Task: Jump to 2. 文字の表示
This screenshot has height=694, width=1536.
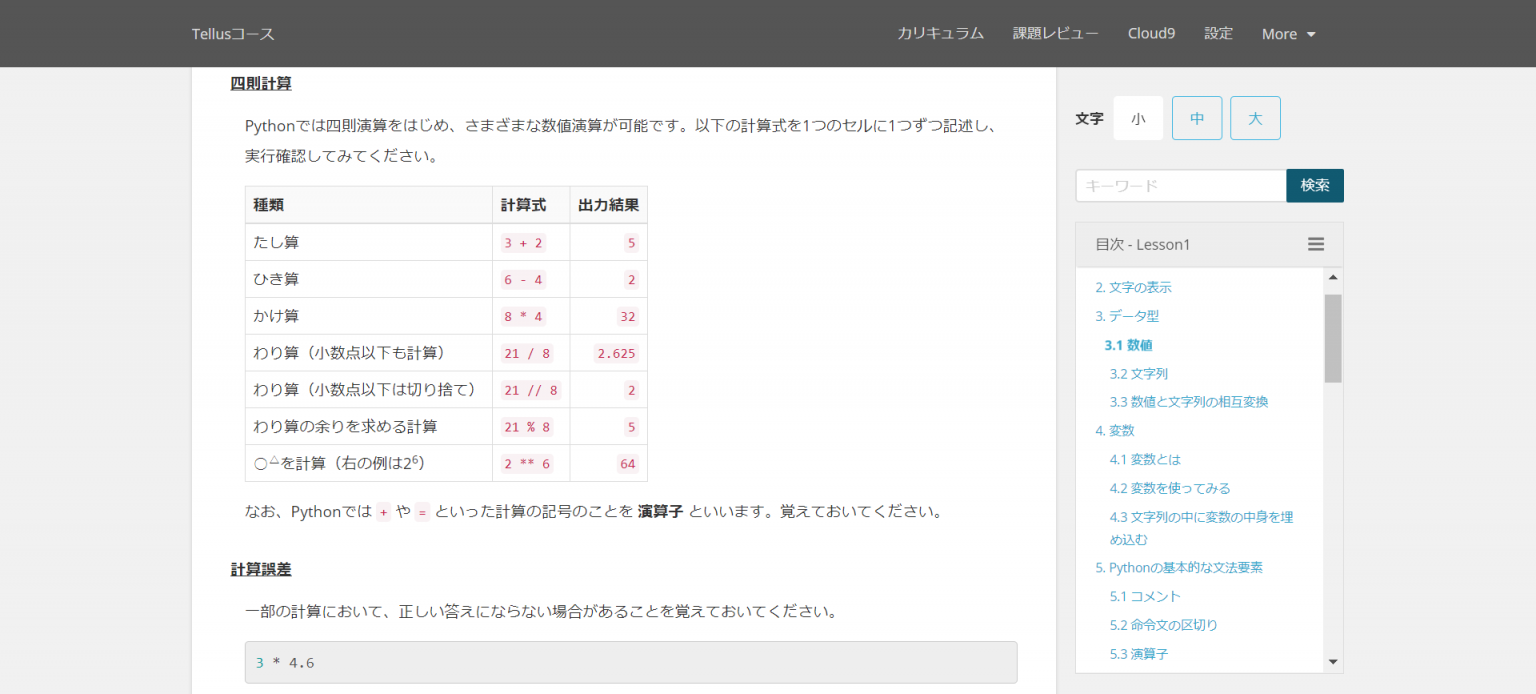Action: [1133, 287]
